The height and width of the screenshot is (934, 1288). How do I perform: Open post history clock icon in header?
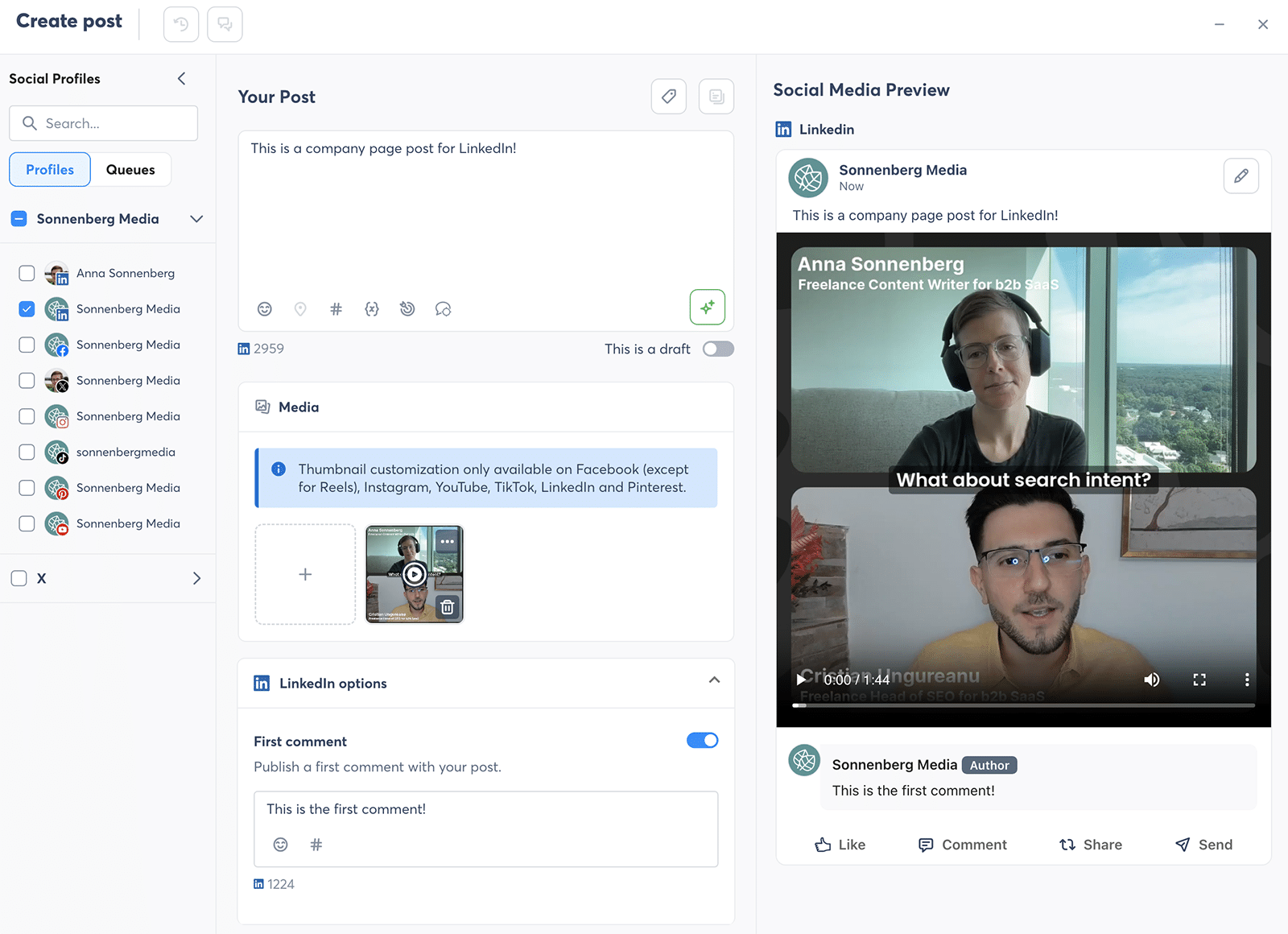(x=181, y=24)
